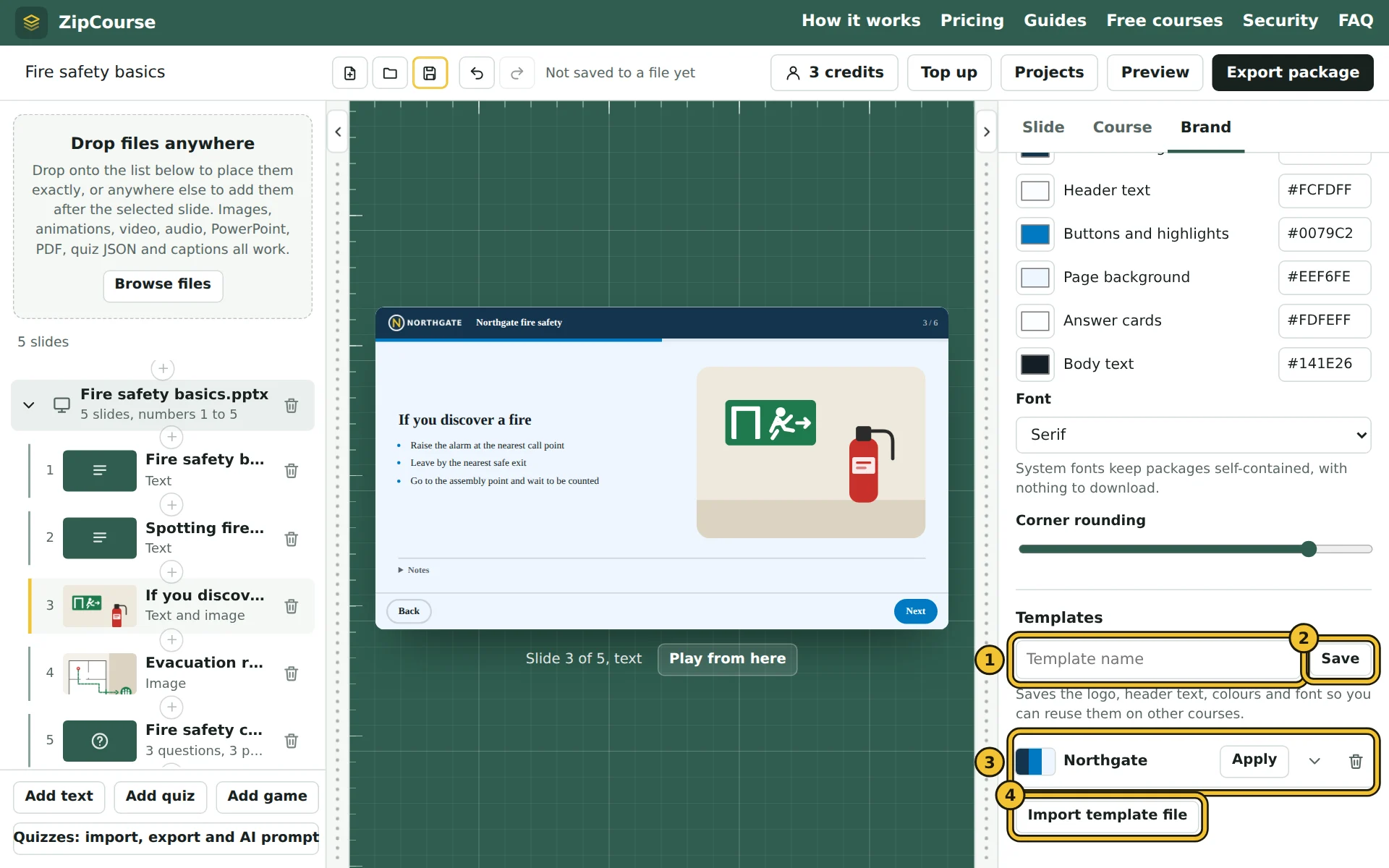Click the new file toolbar icon
Viewport: 1389px width, 868px height.
(350, 73)
